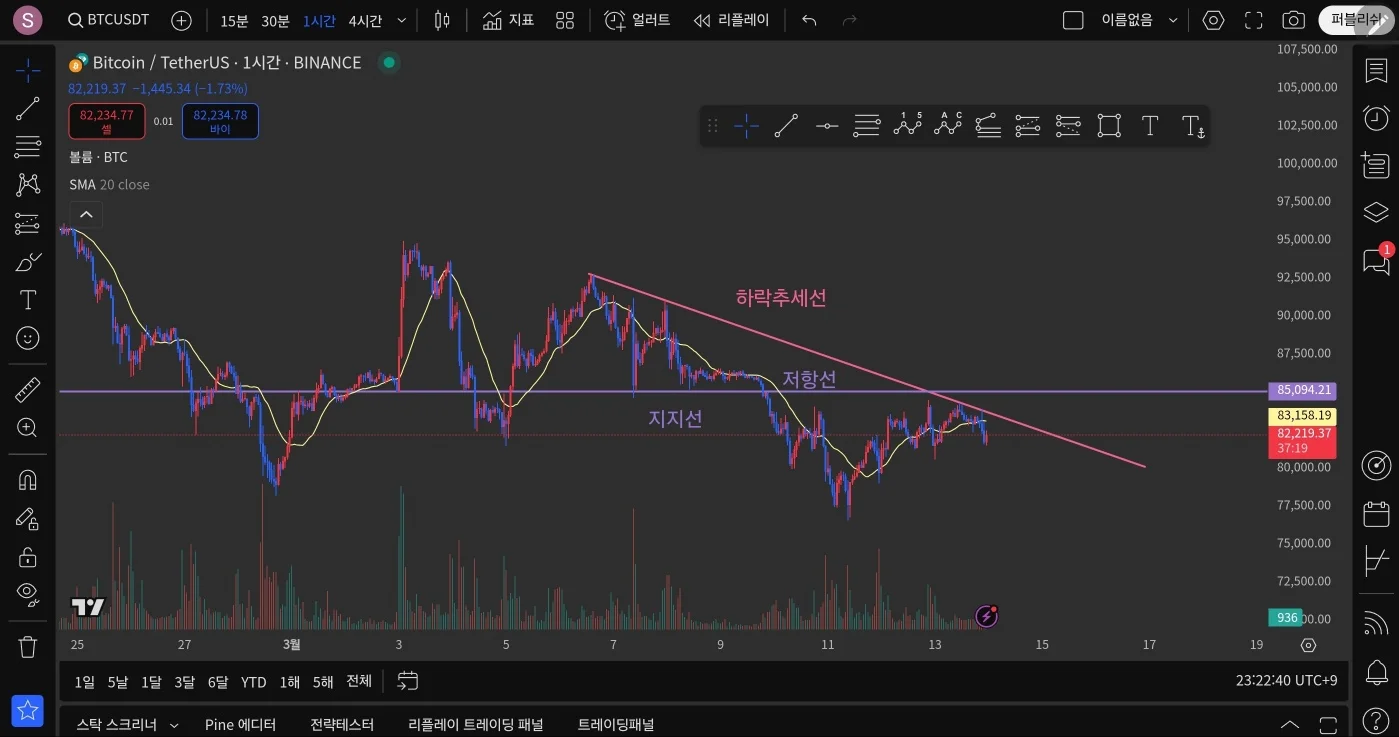The image size is (1399, 737).
Task: Select the brush drawing tool
Action: [x=28, y=263]
